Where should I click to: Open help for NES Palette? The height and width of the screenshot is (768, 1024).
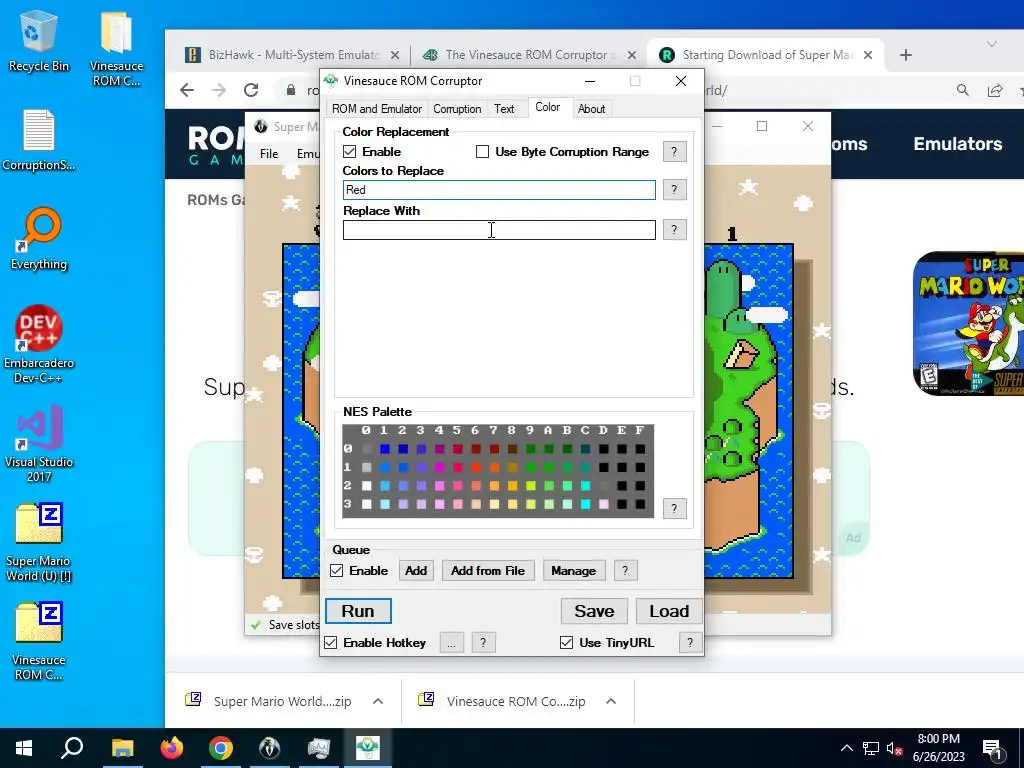tap(674, 509)
